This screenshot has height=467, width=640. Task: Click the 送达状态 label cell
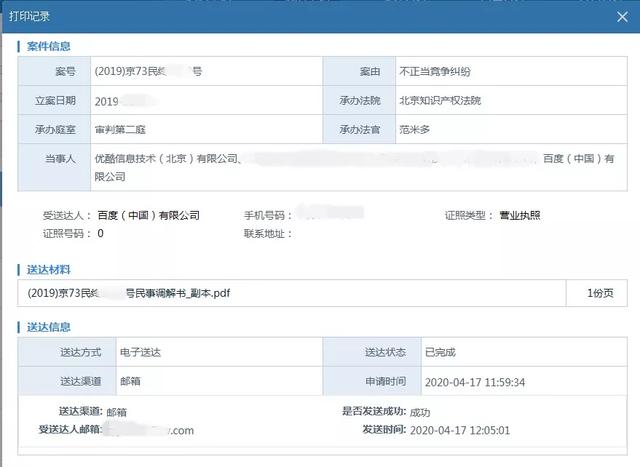[x=372, y=352]
